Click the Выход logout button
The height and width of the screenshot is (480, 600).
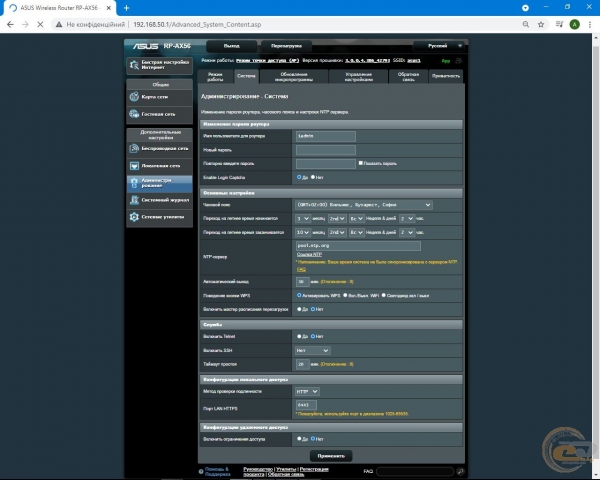232,46
